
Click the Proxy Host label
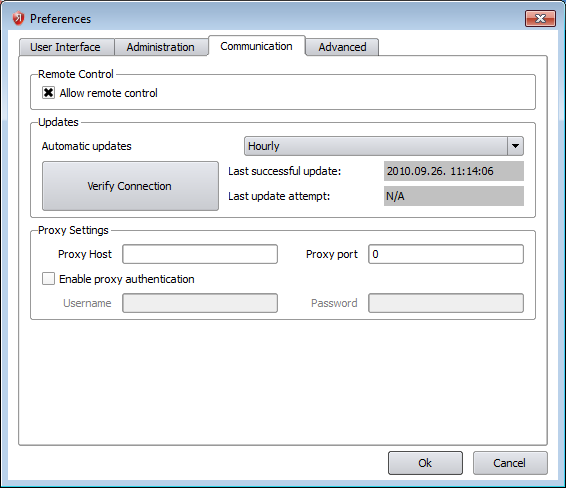(85, 254)
